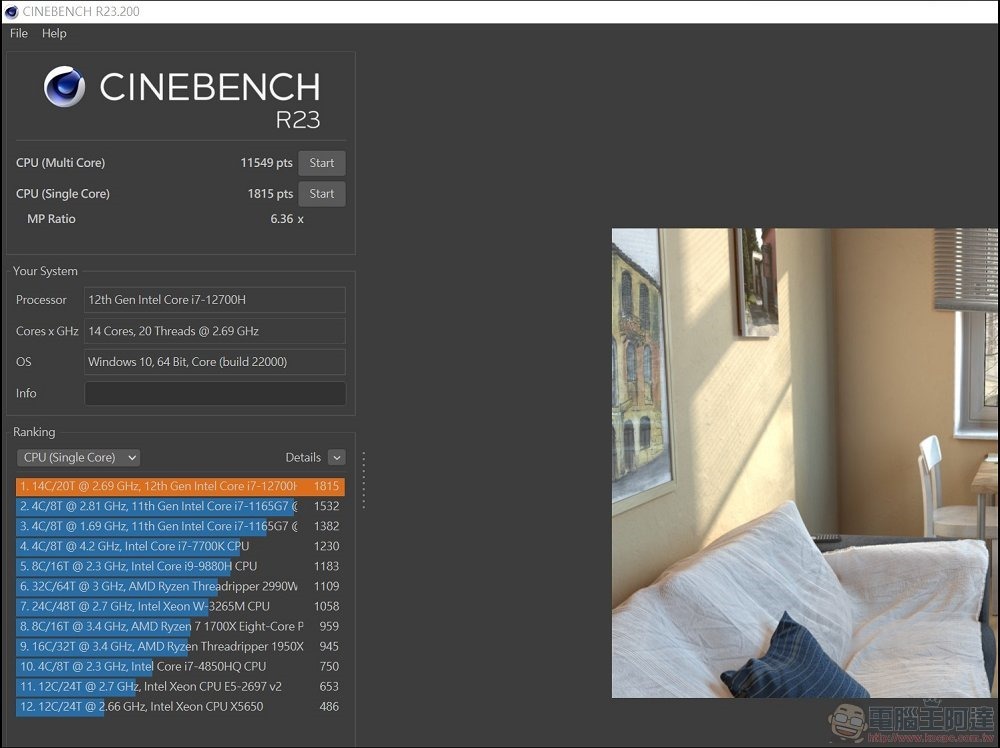Select ranking row 10 Core i7-4850HQ
The image size is (1000, 748).
pyautogui.click(x=180, y=666)
